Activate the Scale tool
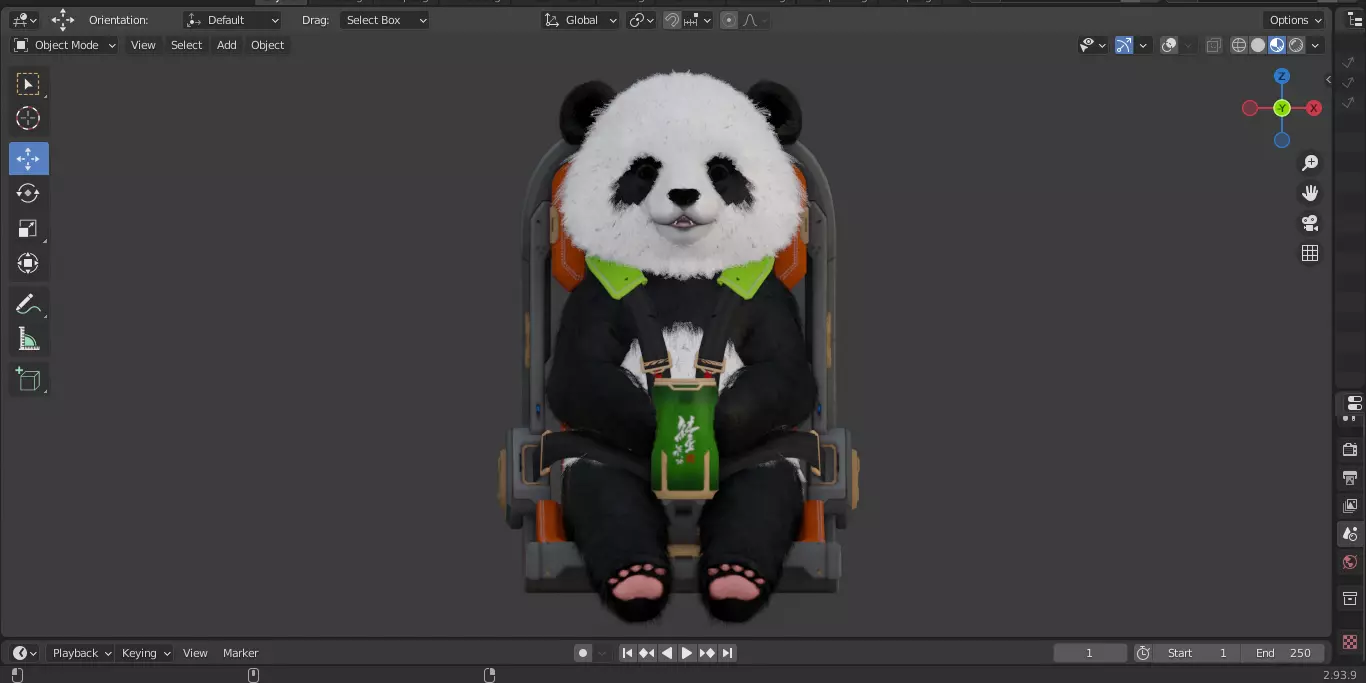Viewport: 1366px width, 683px height. [x=28, y=229]
